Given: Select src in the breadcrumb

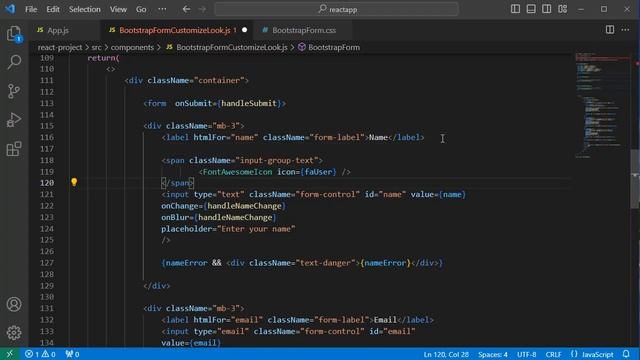Looking at the screenshot, I should click(96, 47).
